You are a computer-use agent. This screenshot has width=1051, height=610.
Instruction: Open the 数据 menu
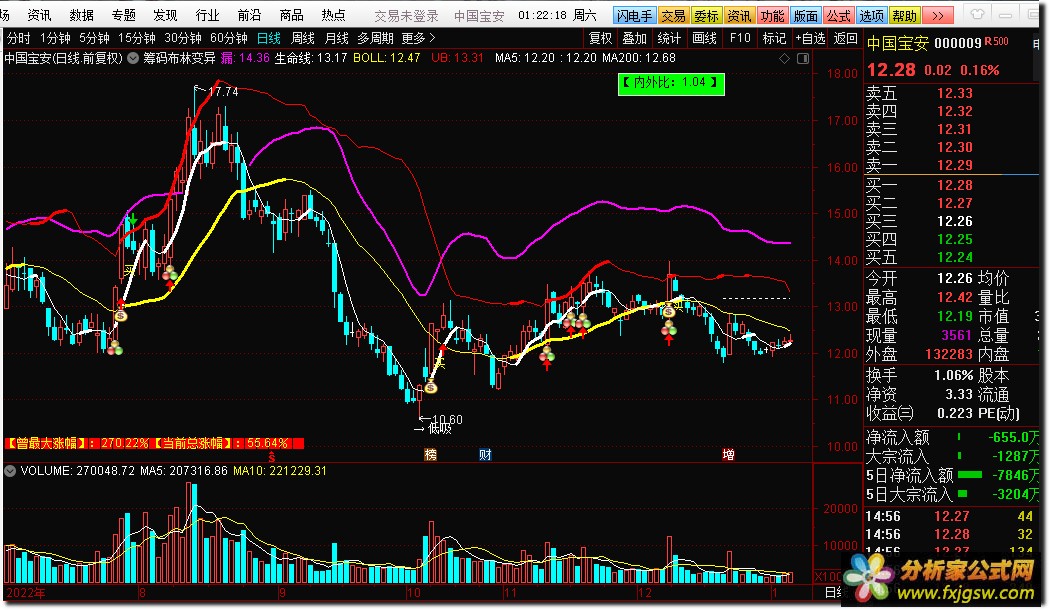[x=82, y=15]
